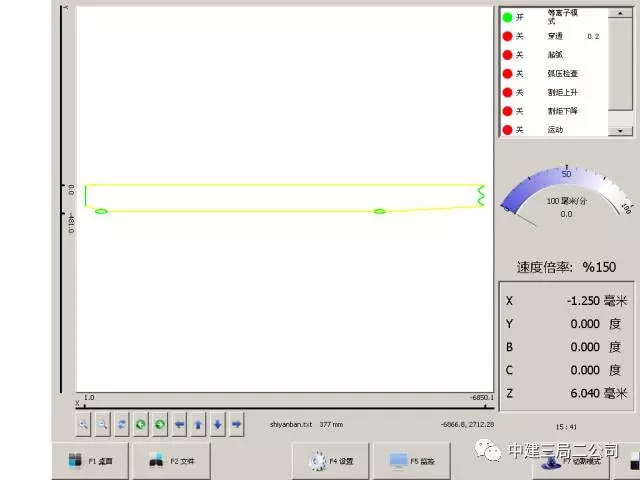Click the F5 监控 monitor button
640x480 pixels.
[411, 462]
